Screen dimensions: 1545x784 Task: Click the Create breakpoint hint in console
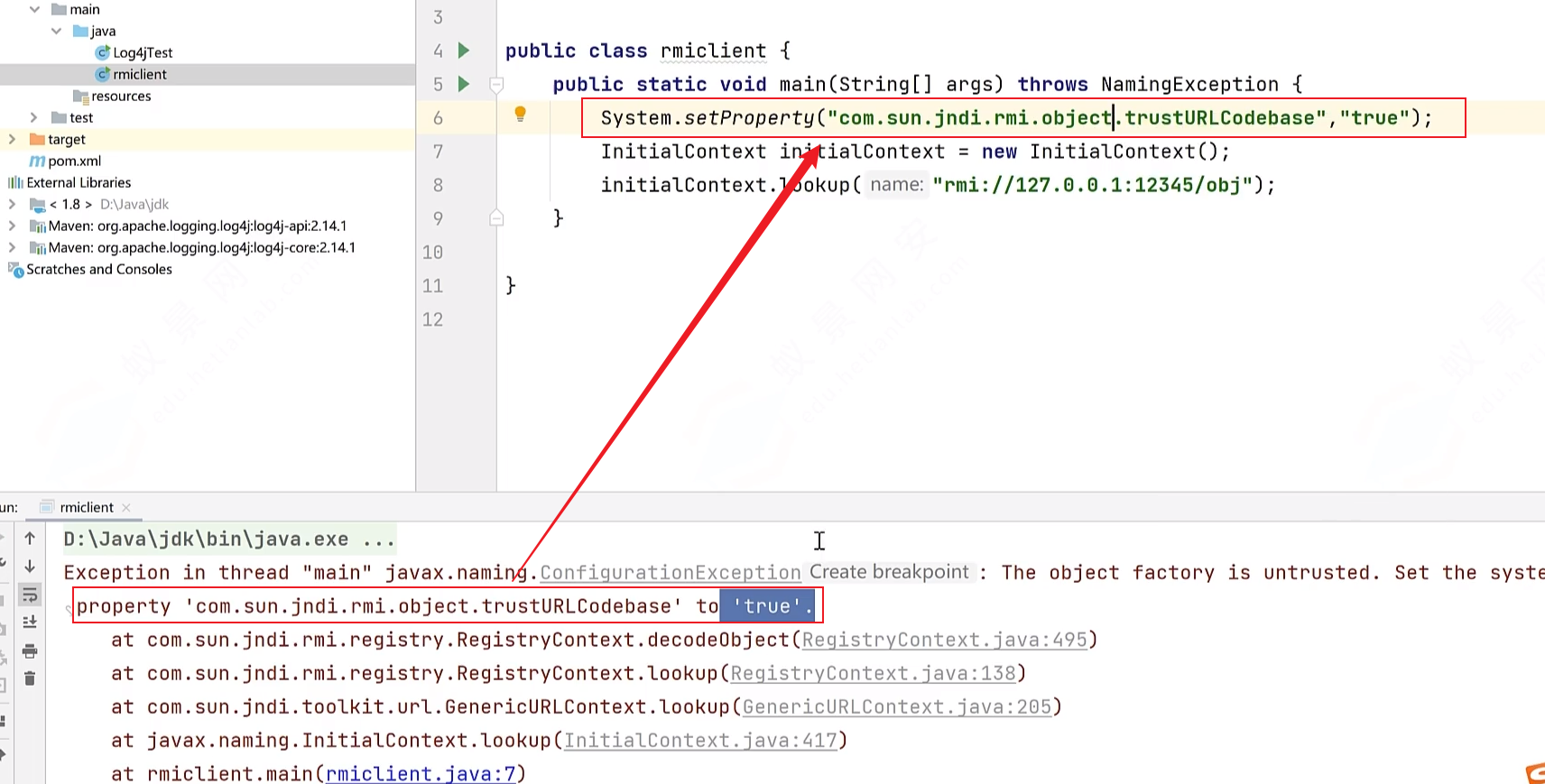(x=889, y=572)
